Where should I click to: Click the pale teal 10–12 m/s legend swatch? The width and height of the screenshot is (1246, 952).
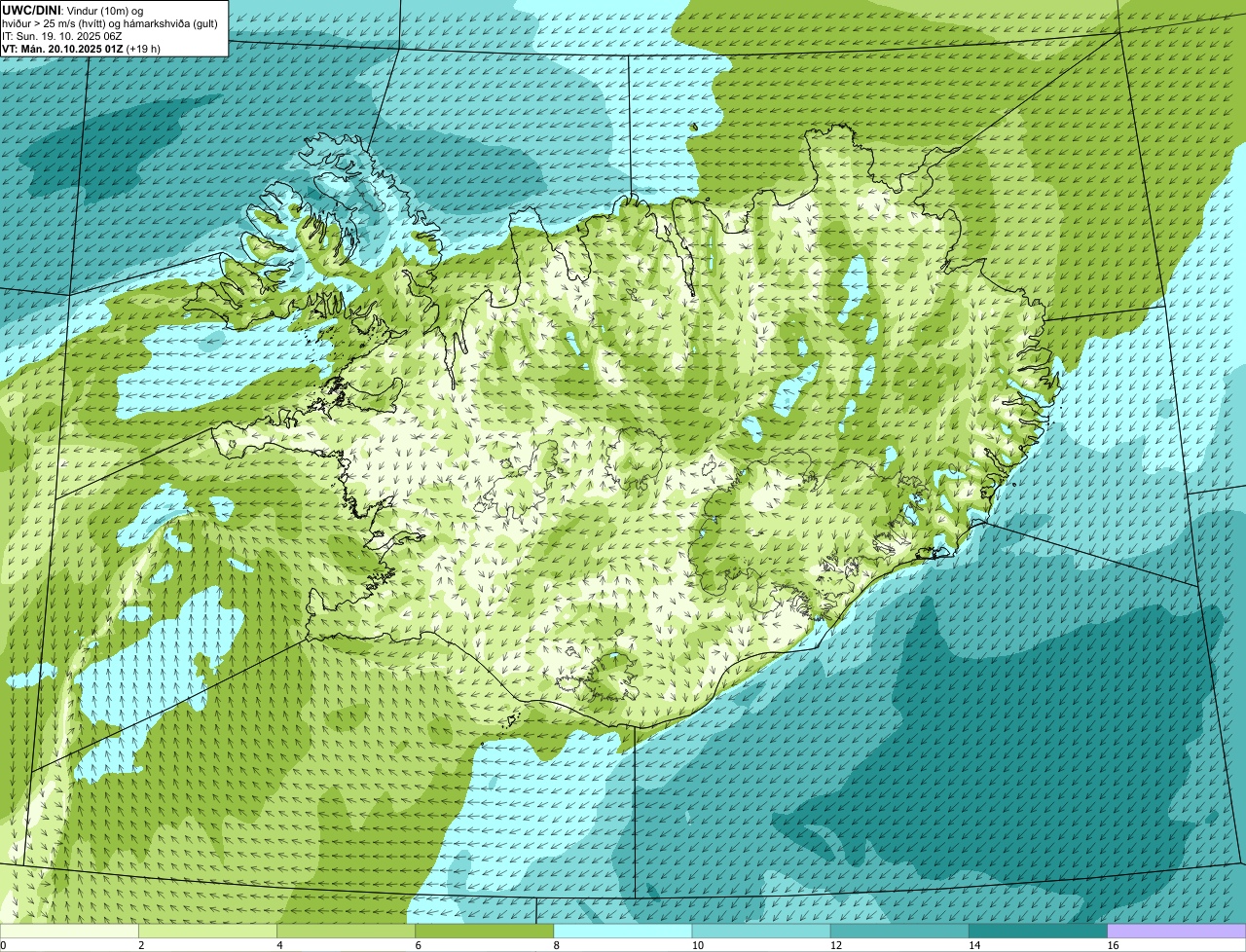tap(761, 931)
